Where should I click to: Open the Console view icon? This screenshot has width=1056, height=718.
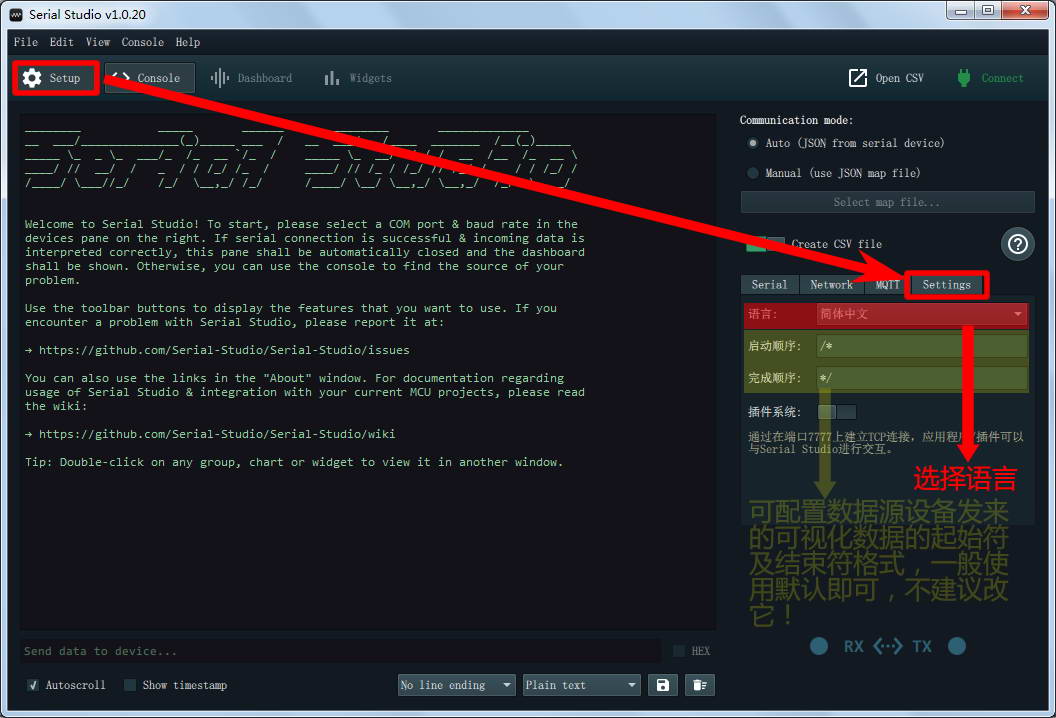tap(122, 78)
